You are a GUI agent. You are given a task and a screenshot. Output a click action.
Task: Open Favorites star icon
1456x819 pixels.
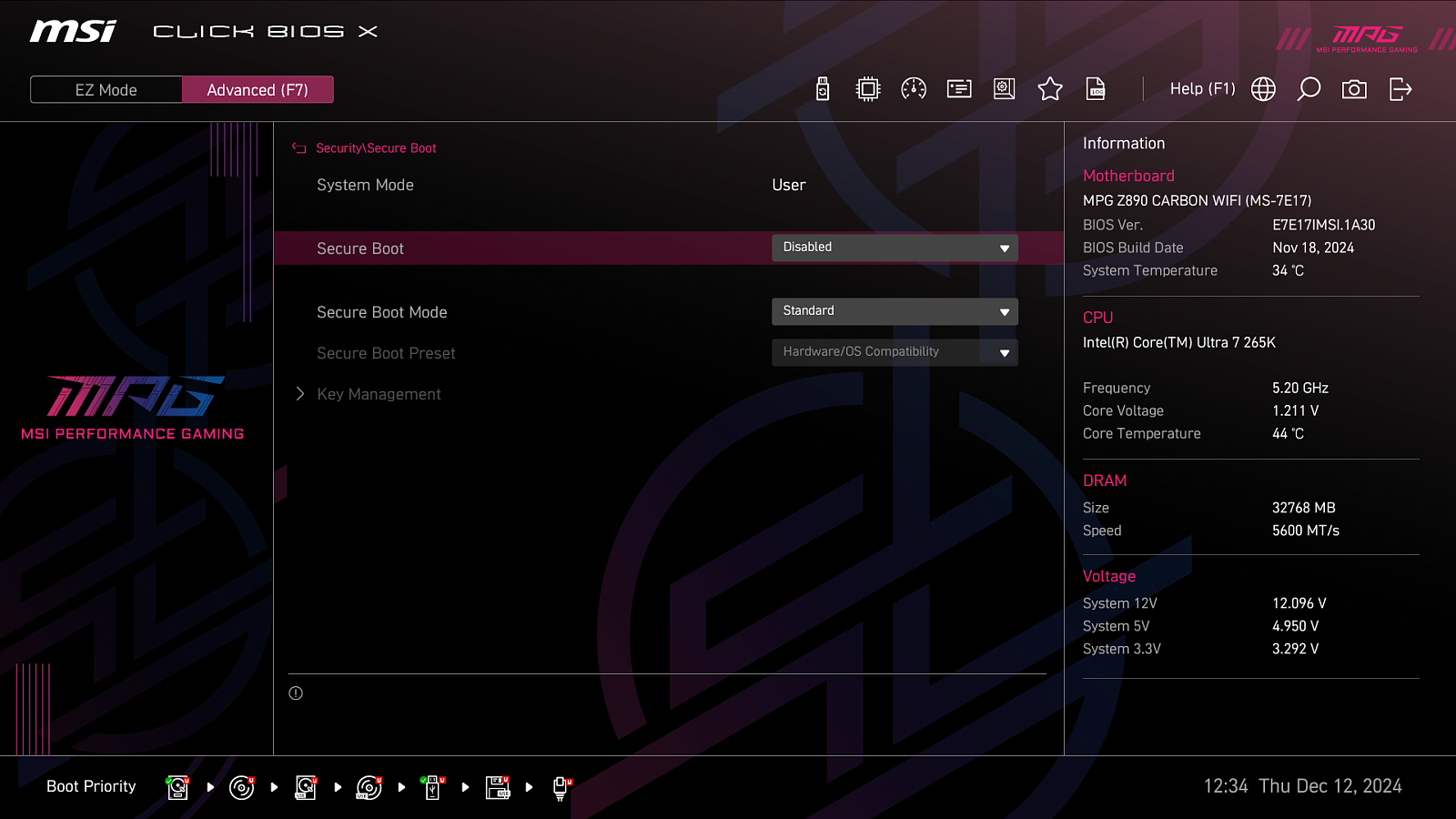tap(1050, 89)
